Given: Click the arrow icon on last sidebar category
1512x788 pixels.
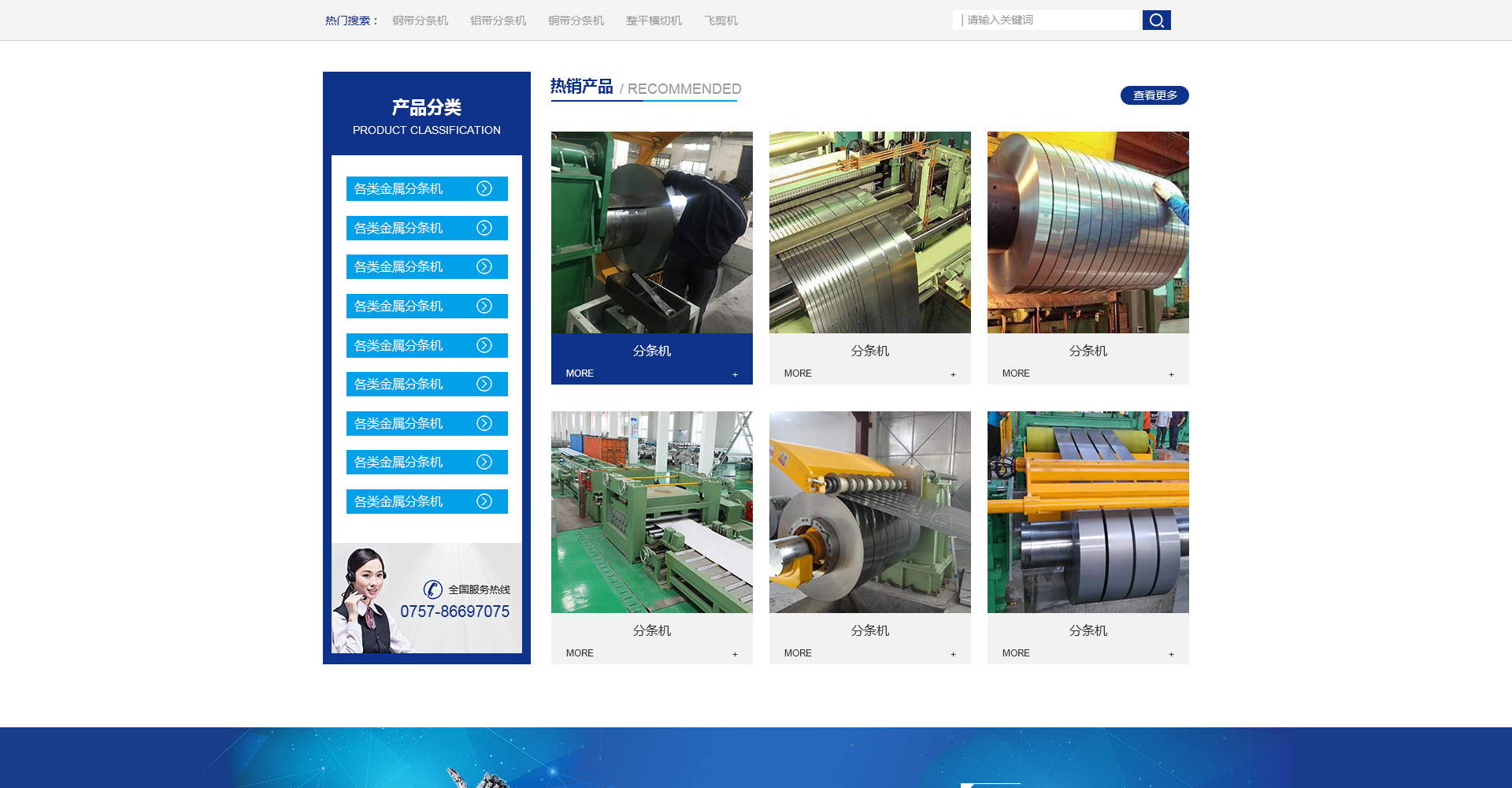Looking at the screenshot, I should click(484, 502).
